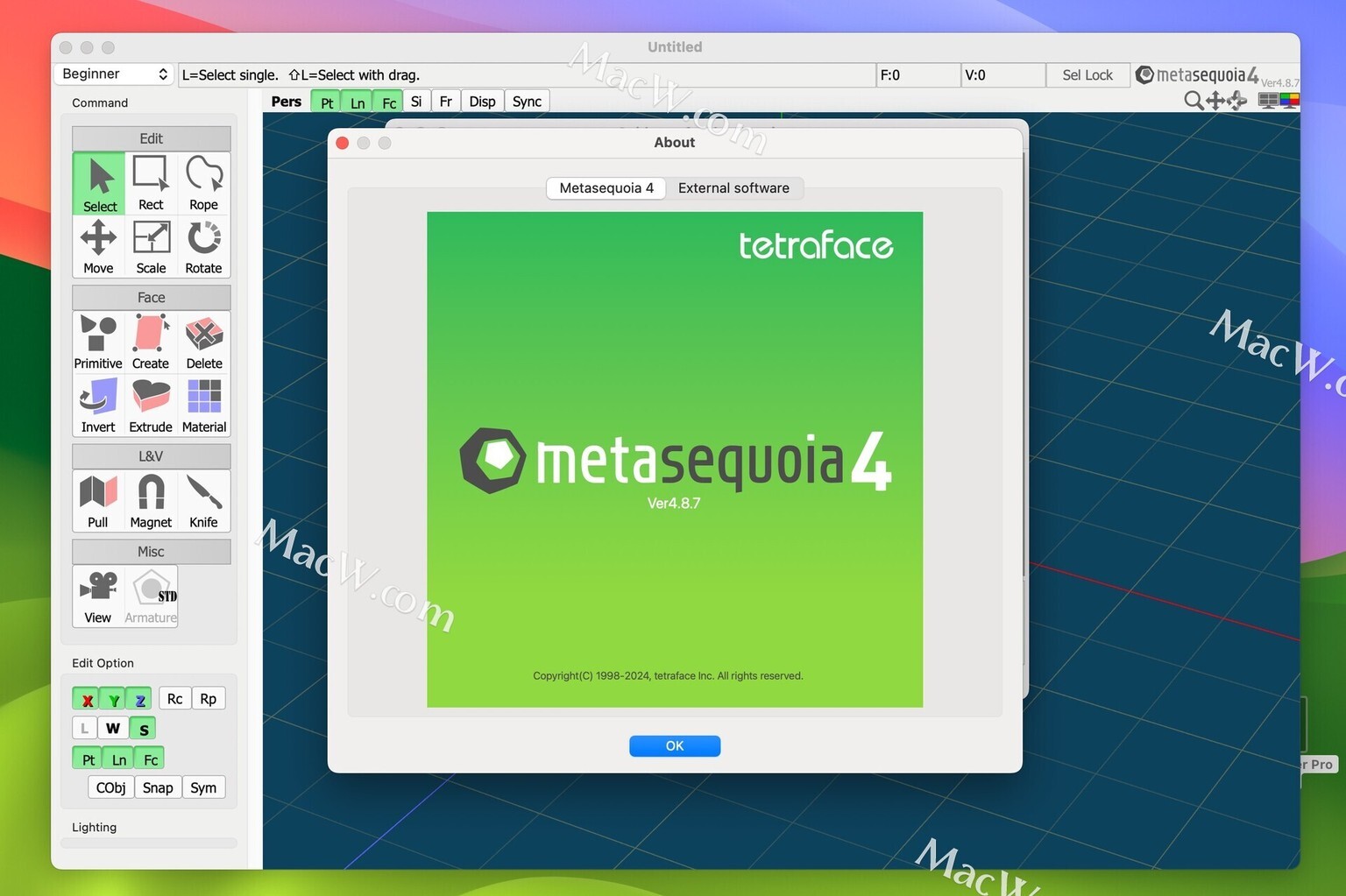1346x896 pixels.
Task: Open the Disp viewport menu
Action: pyautogui.click(x=482, y=102)
